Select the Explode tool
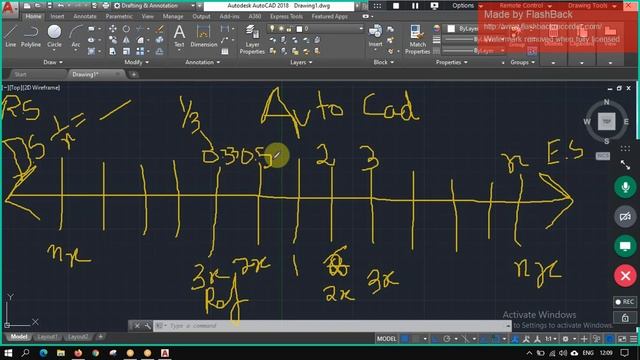Screen dimensions: 640x360 click(160, 40)
